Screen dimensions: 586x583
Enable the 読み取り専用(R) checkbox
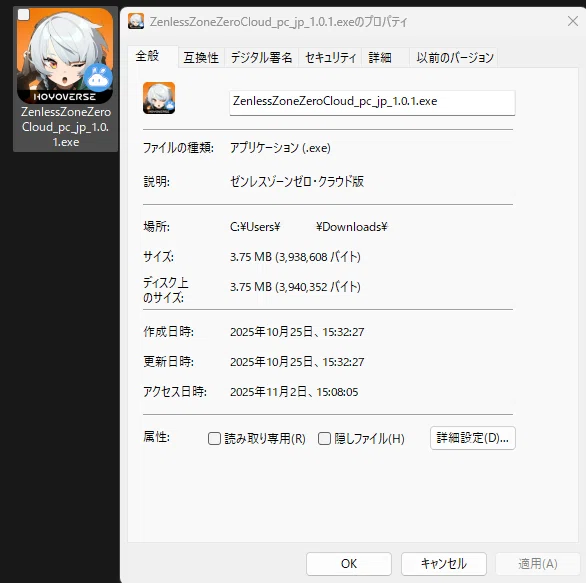215,438
